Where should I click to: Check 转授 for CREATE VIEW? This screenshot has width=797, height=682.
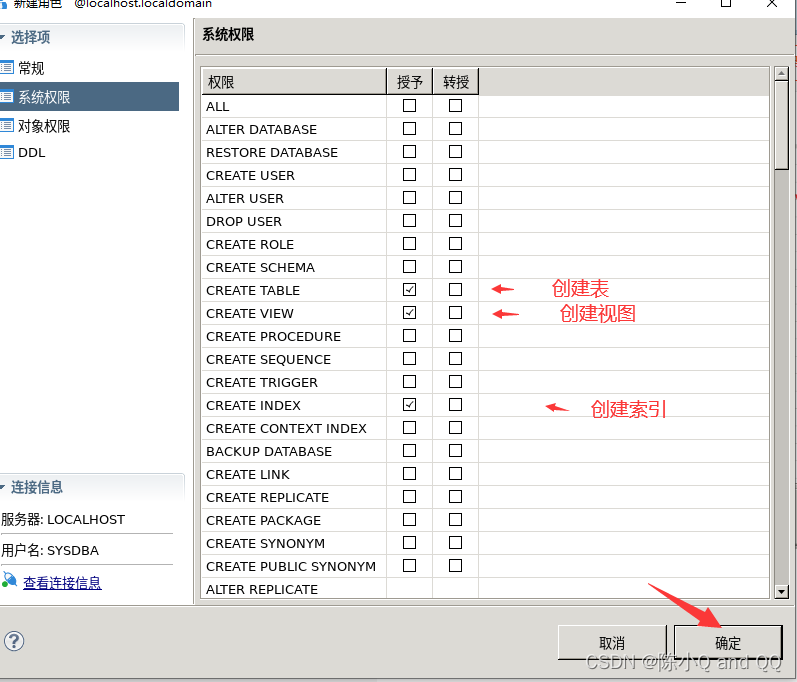(x=455, y=313)
